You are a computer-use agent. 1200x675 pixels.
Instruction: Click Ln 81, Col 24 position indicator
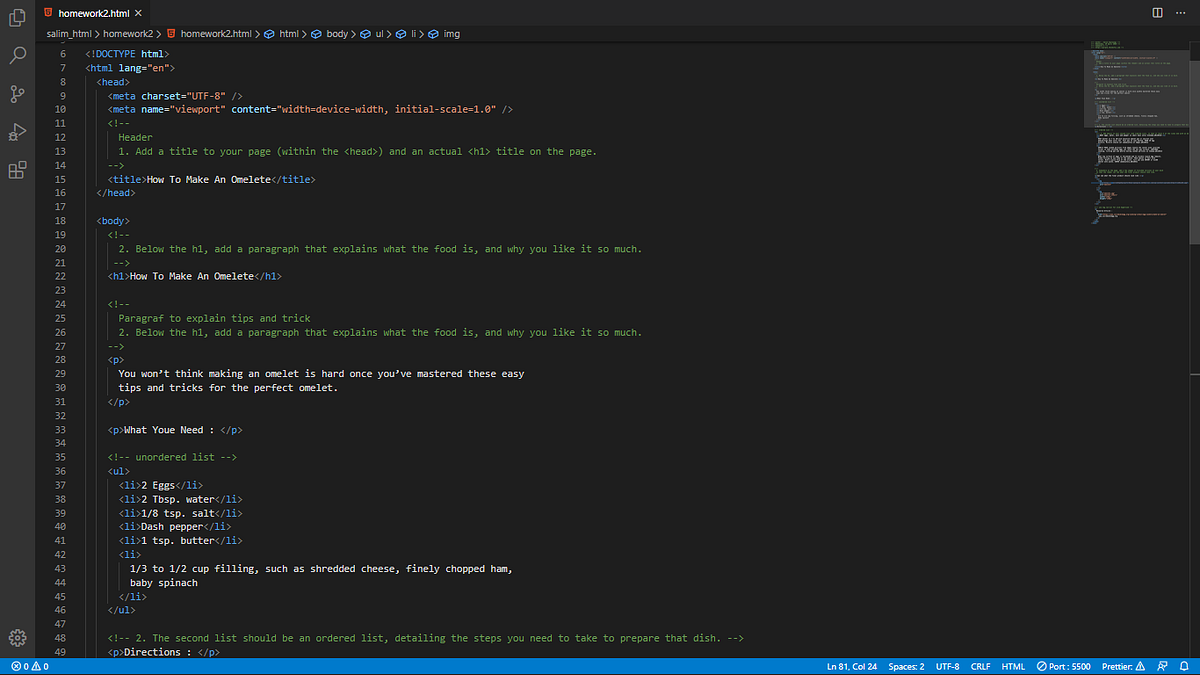point(851,666)
